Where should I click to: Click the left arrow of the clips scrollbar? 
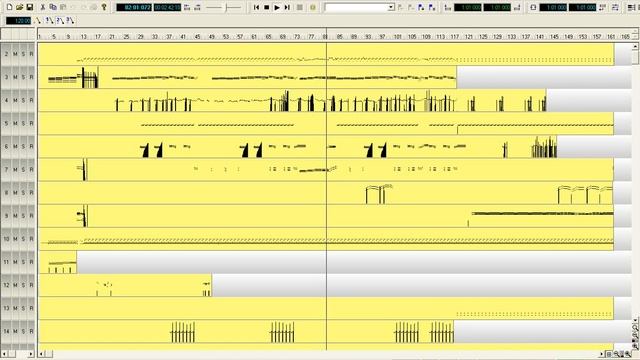pyautogui.click(x=42, y=354)
